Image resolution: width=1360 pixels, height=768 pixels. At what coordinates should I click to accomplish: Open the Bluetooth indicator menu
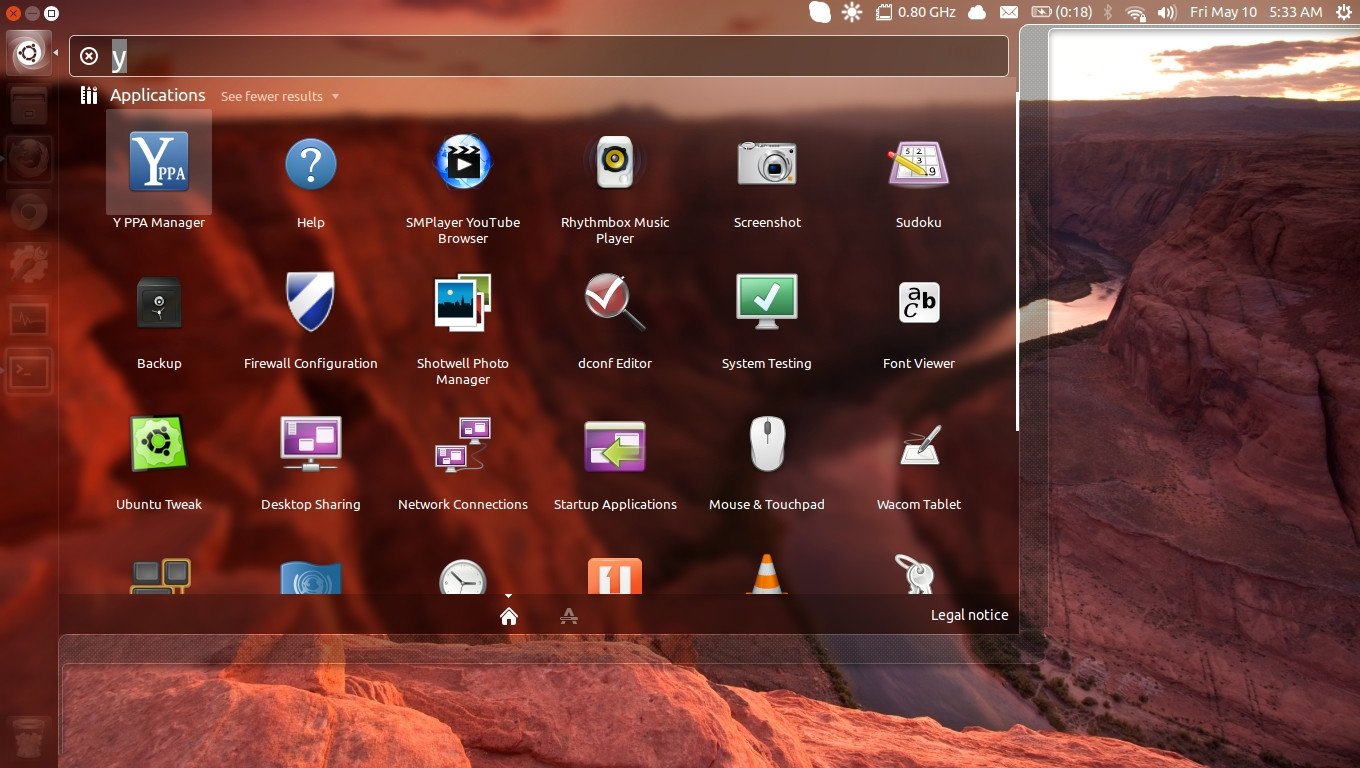pos(1108,12)
